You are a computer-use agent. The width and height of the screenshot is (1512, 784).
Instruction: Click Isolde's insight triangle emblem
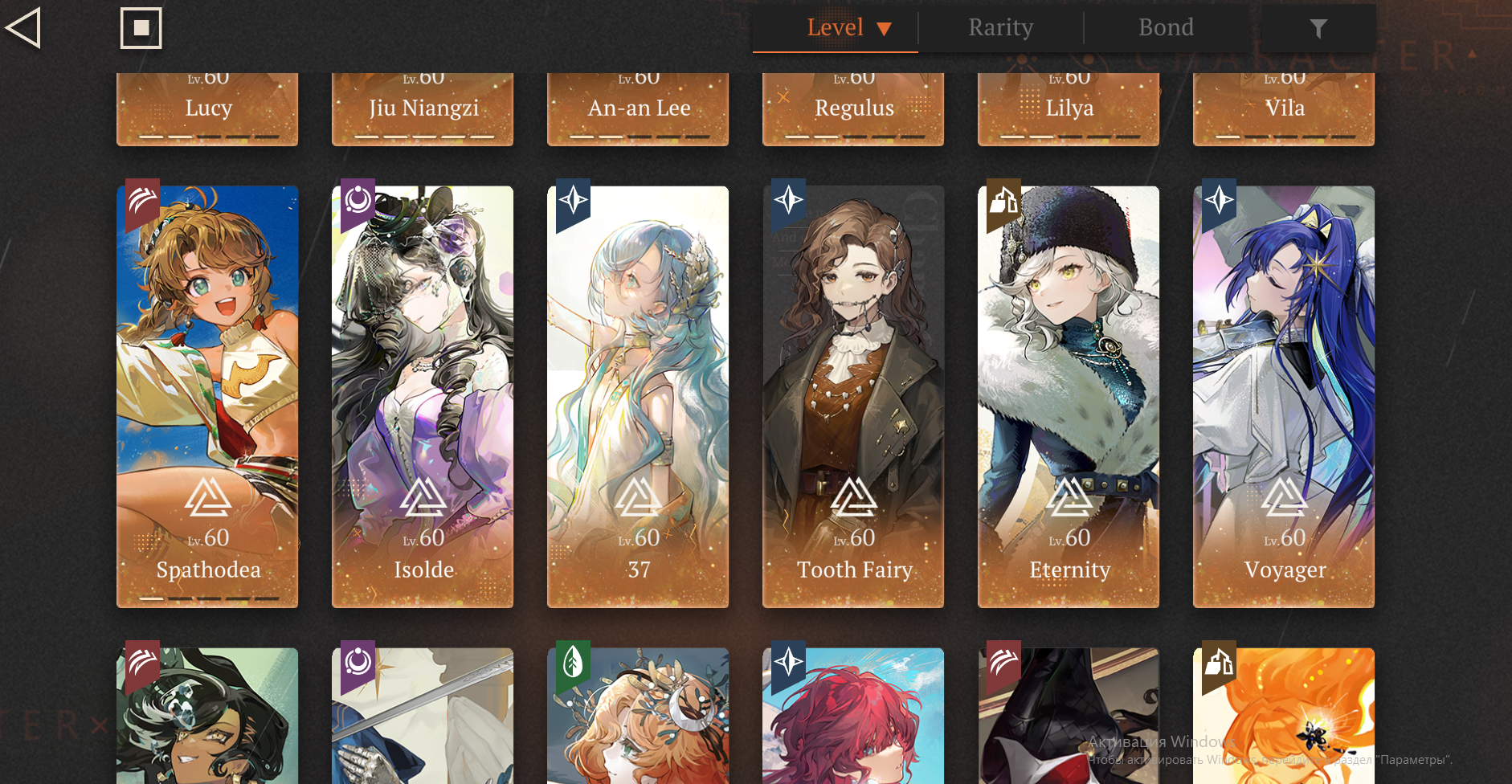click(423, 496)
